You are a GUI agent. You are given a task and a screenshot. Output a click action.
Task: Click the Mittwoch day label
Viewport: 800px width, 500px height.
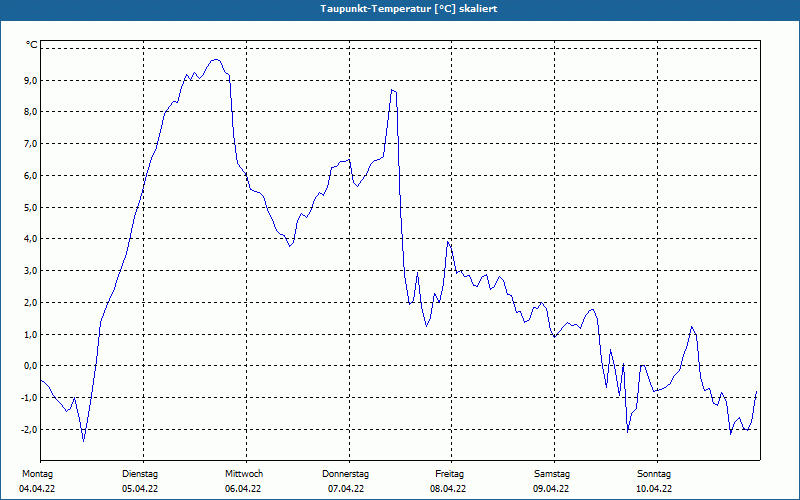[x=244, y=474]
